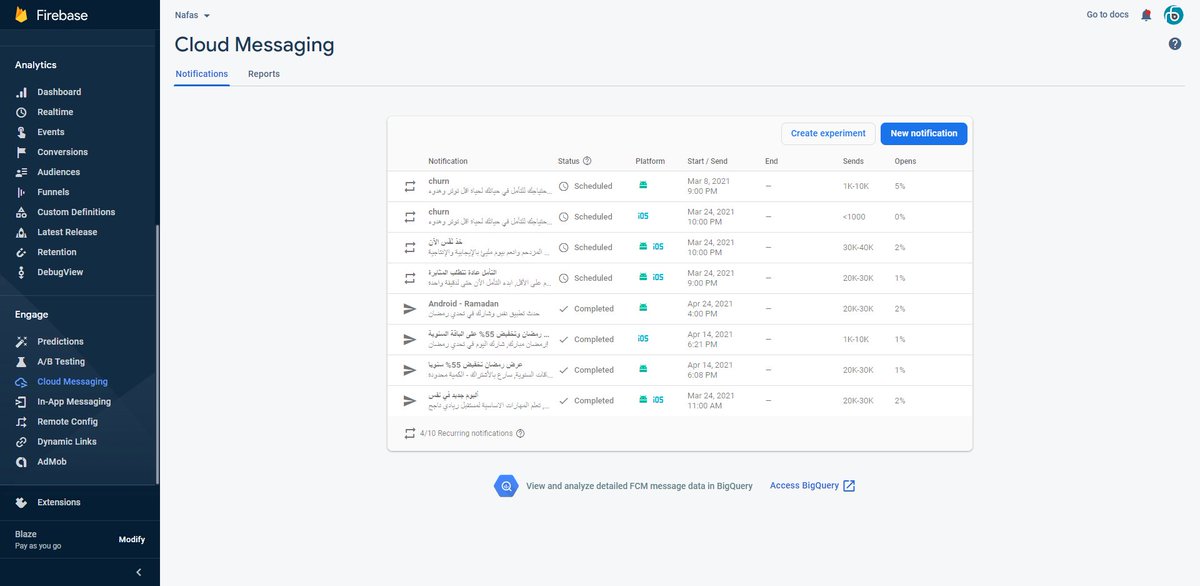This screenshot has width=1200, height=586.
Task: Click the AdMob icon
Action: click(x=21, y=462)
